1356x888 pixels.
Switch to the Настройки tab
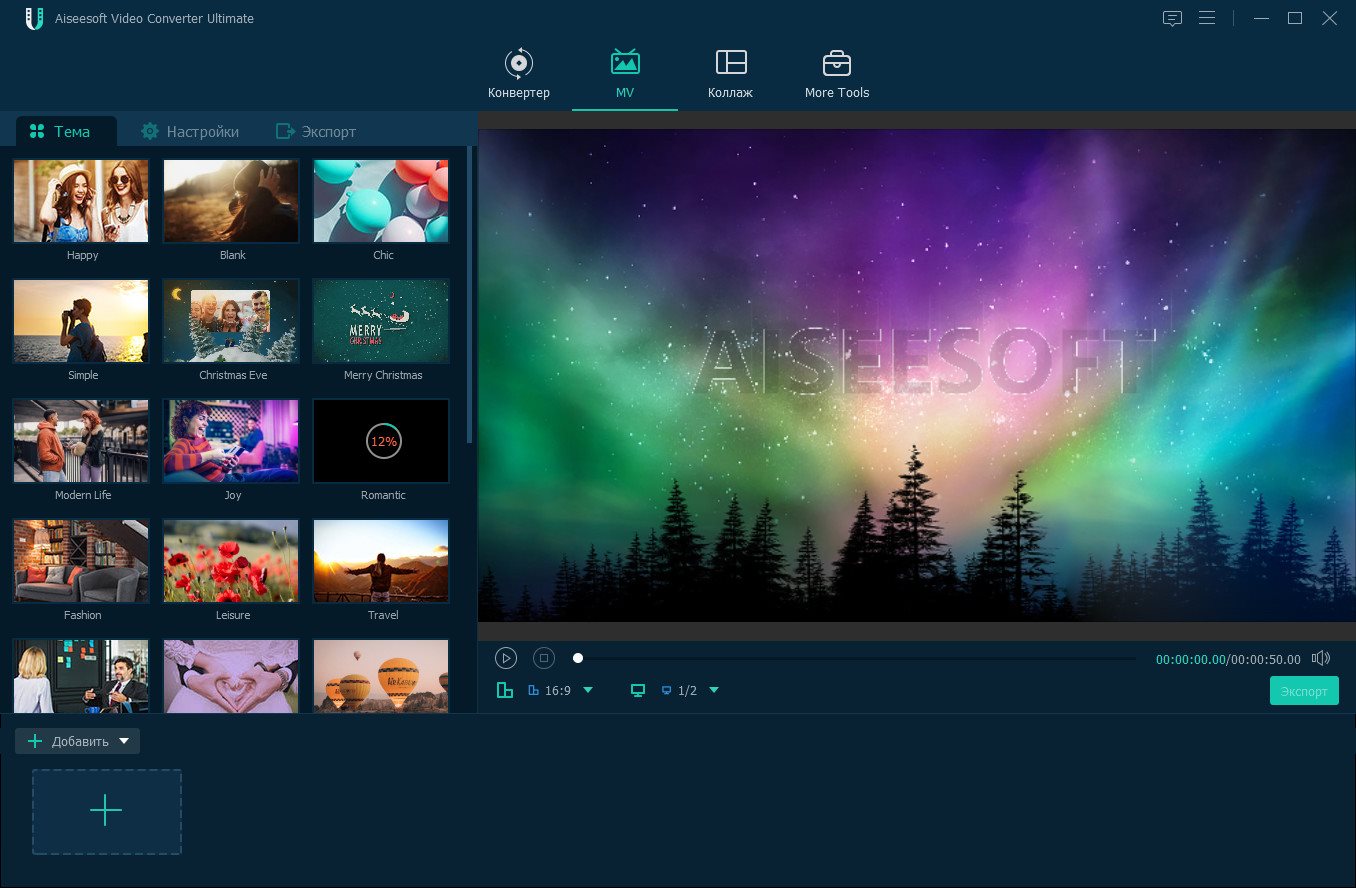(x=190, y=131)
